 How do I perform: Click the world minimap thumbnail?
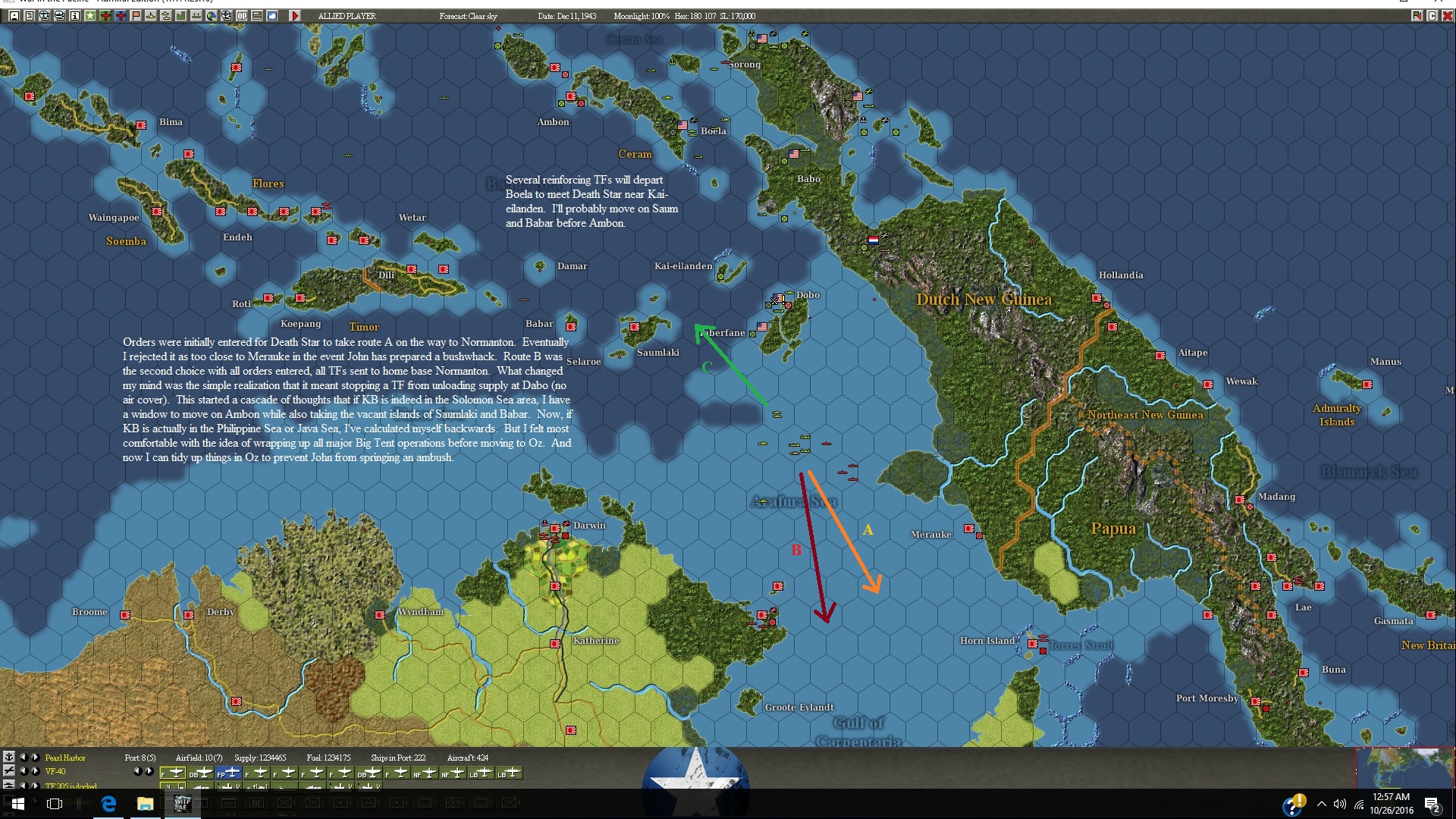click(1404, 768)
